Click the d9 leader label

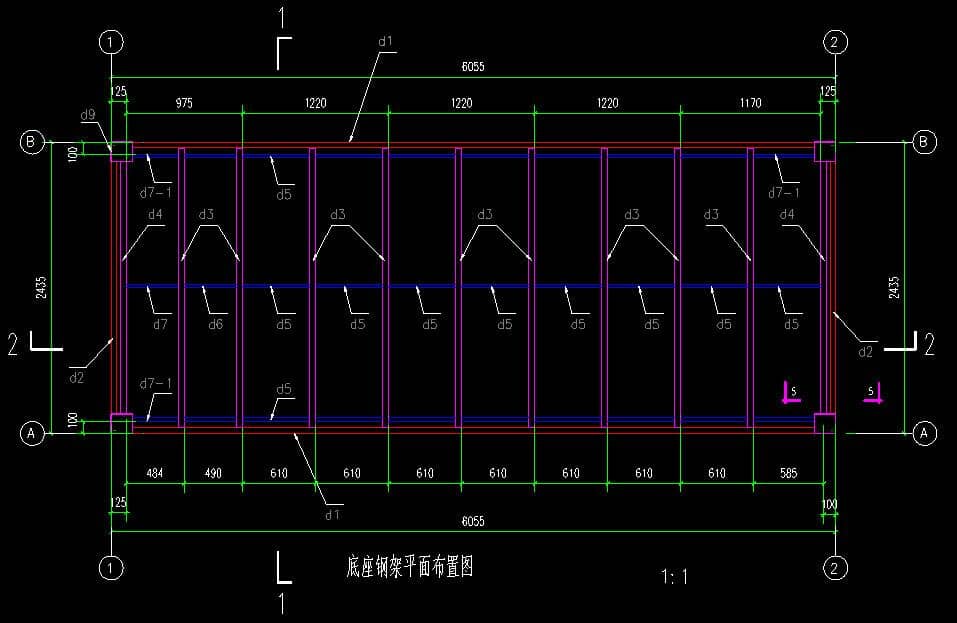coord(88,116)
